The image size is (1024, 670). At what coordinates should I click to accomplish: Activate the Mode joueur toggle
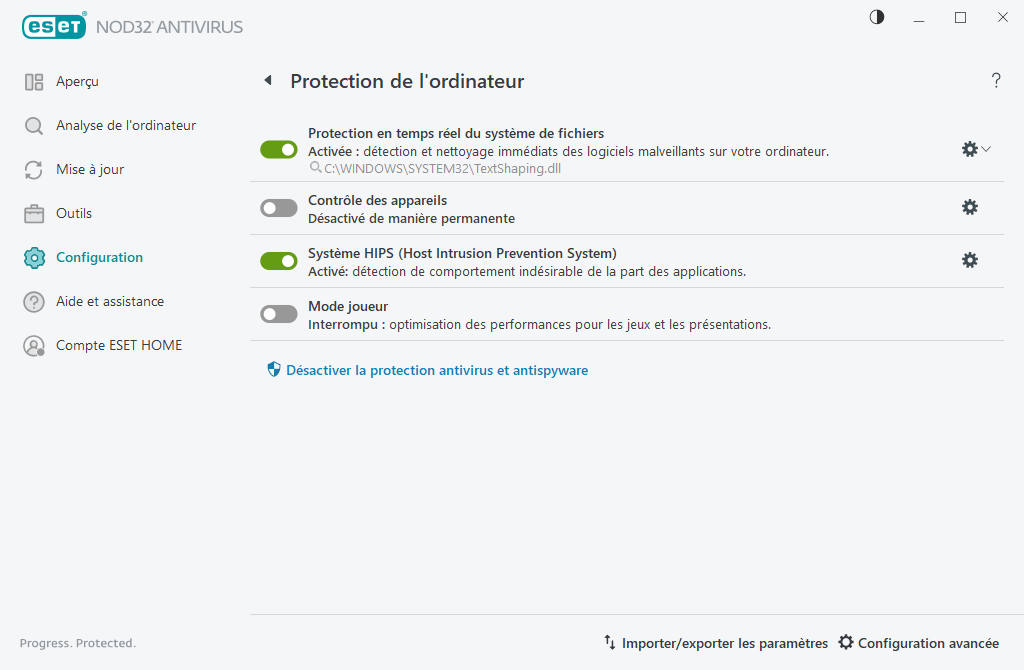coord(278,313)
